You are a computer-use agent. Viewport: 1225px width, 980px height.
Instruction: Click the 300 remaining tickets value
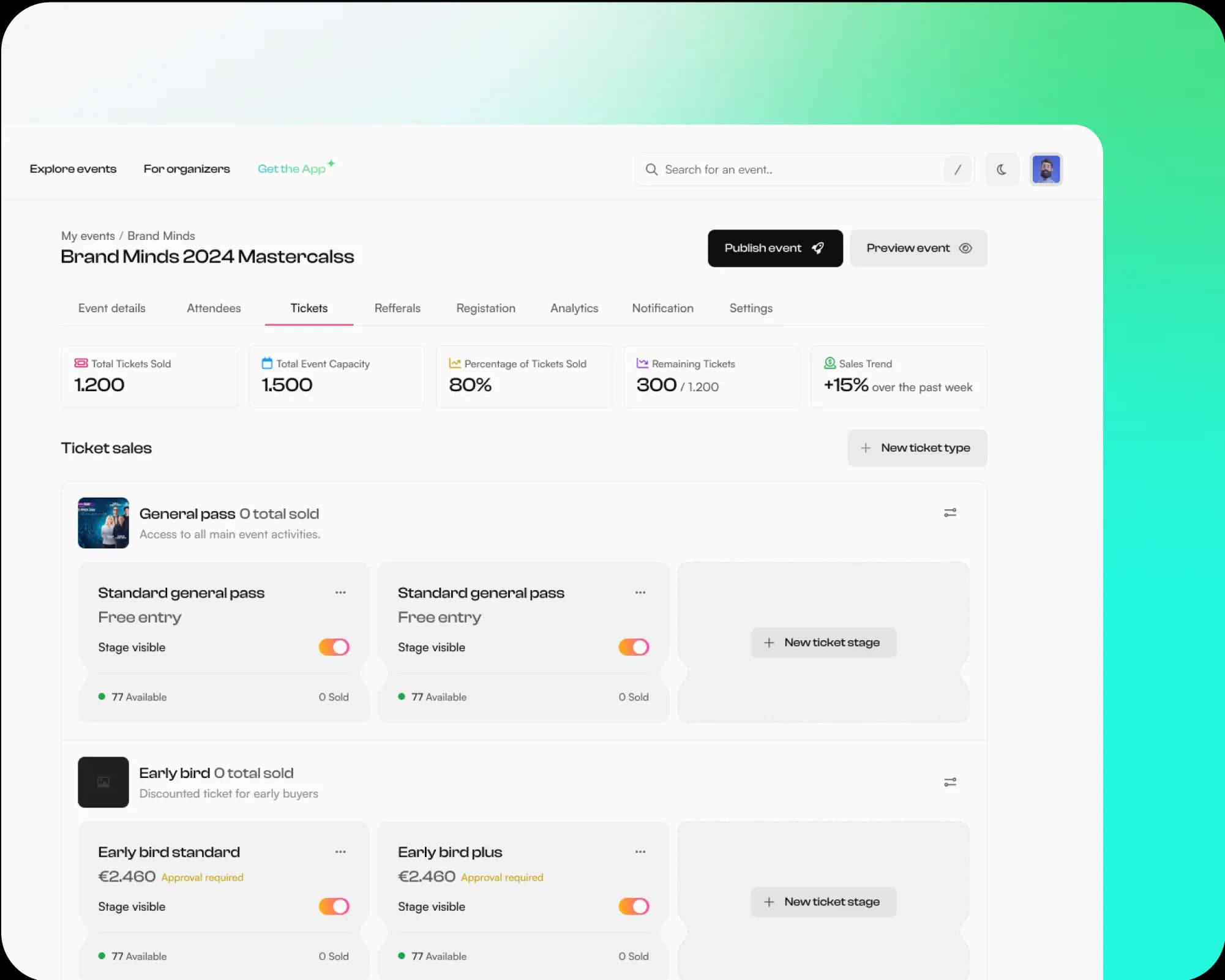pos(656,385)
